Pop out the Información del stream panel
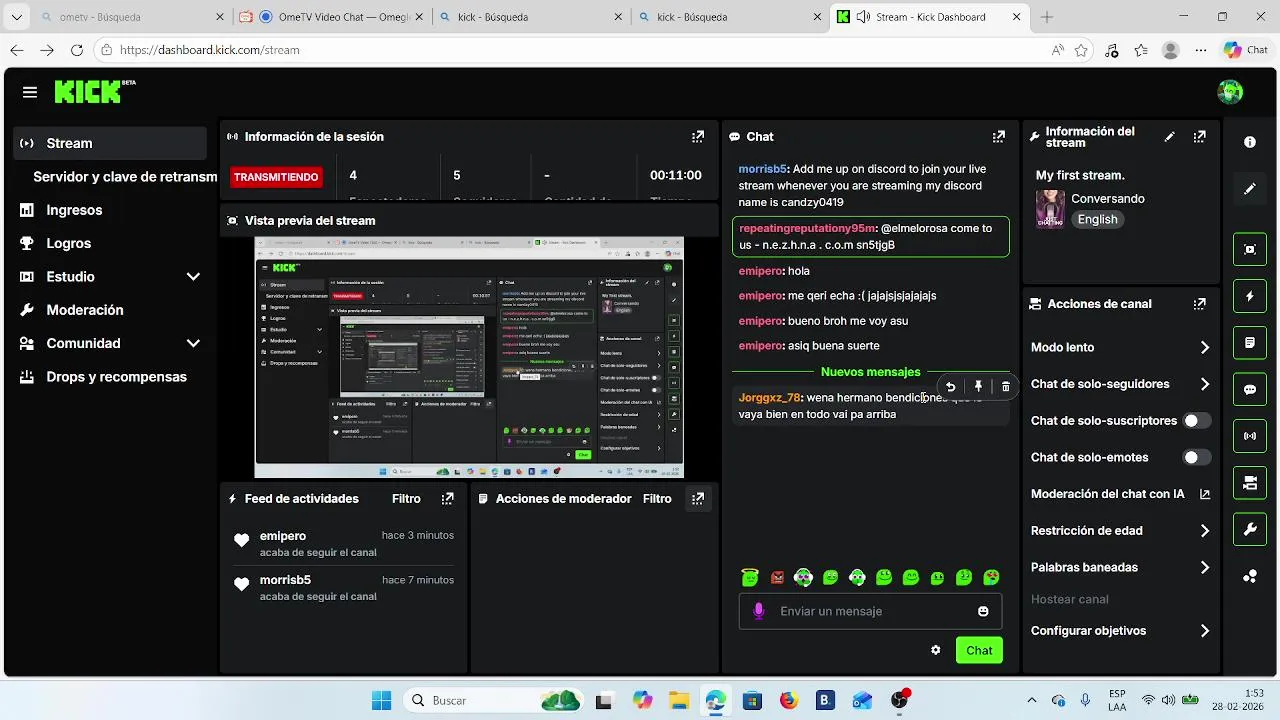 pyautogui.click(x=1200, y=137)
